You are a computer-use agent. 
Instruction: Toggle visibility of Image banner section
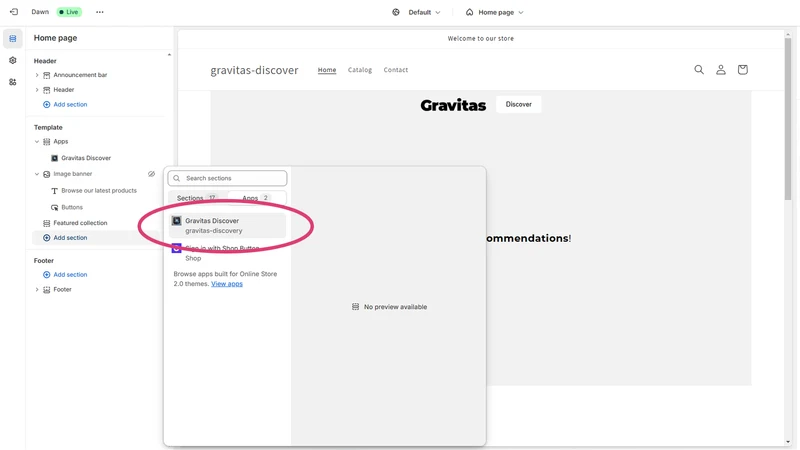click(x=152, y=174)
